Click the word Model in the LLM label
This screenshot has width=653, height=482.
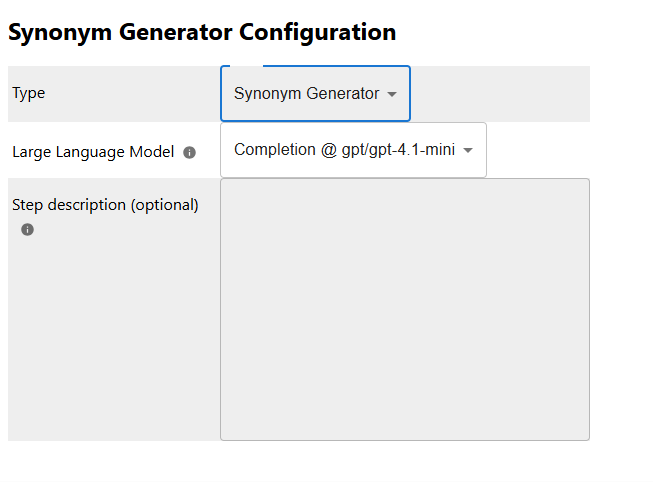click(x=152, y=152)
